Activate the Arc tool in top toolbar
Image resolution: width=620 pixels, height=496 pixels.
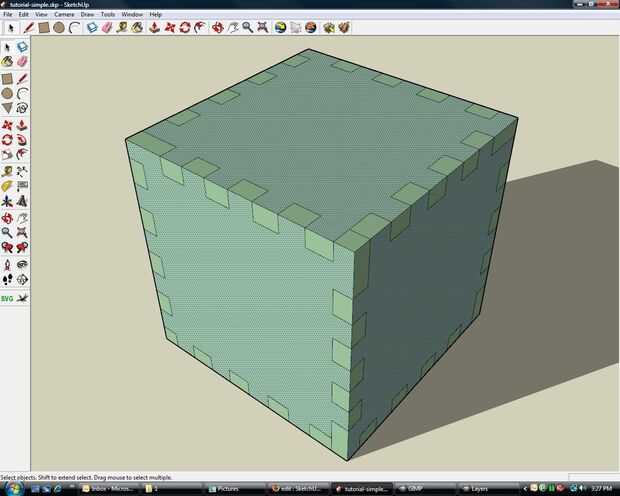pos(74,28)
